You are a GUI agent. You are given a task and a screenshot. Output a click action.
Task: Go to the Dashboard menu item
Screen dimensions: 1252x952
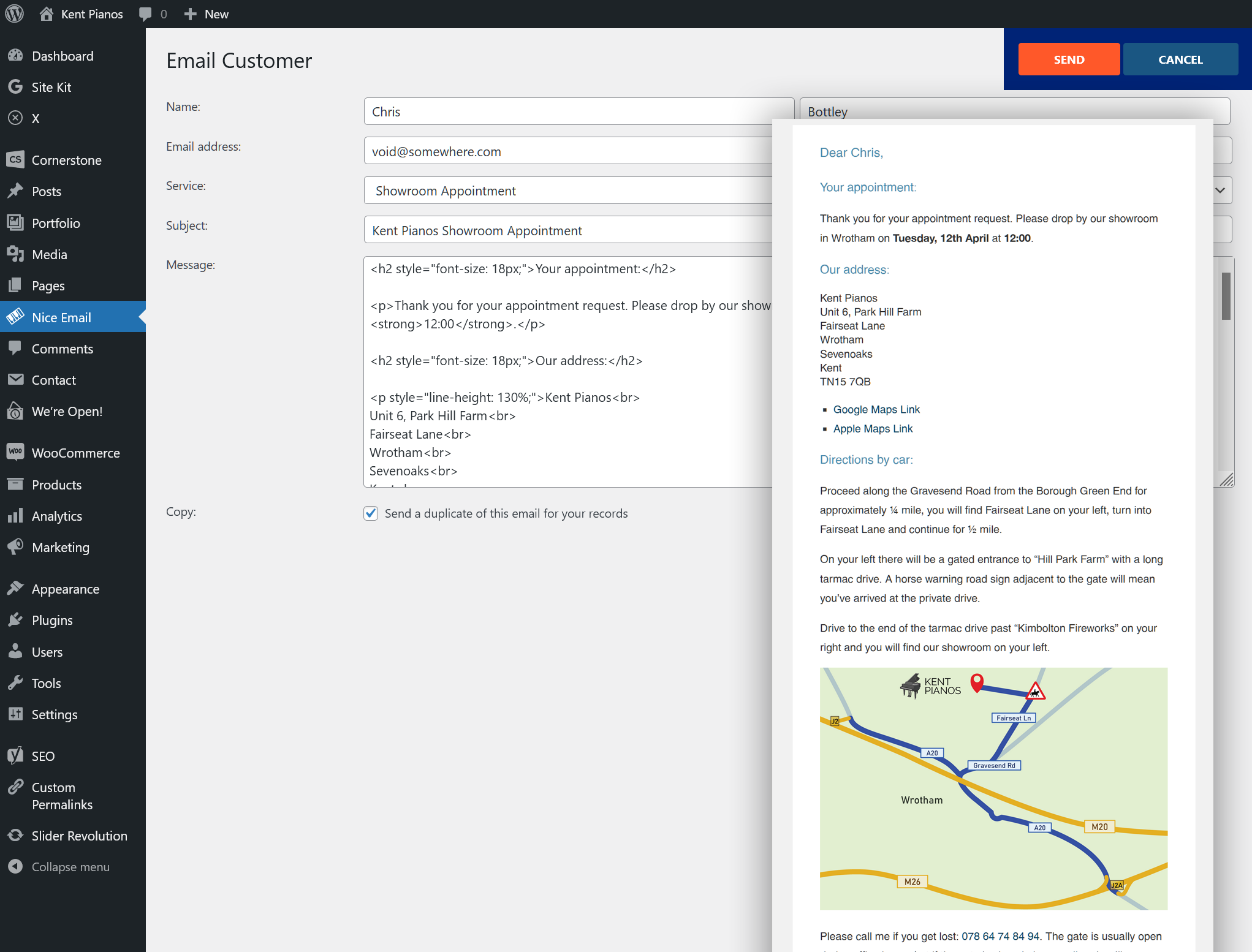coord(63,56)
